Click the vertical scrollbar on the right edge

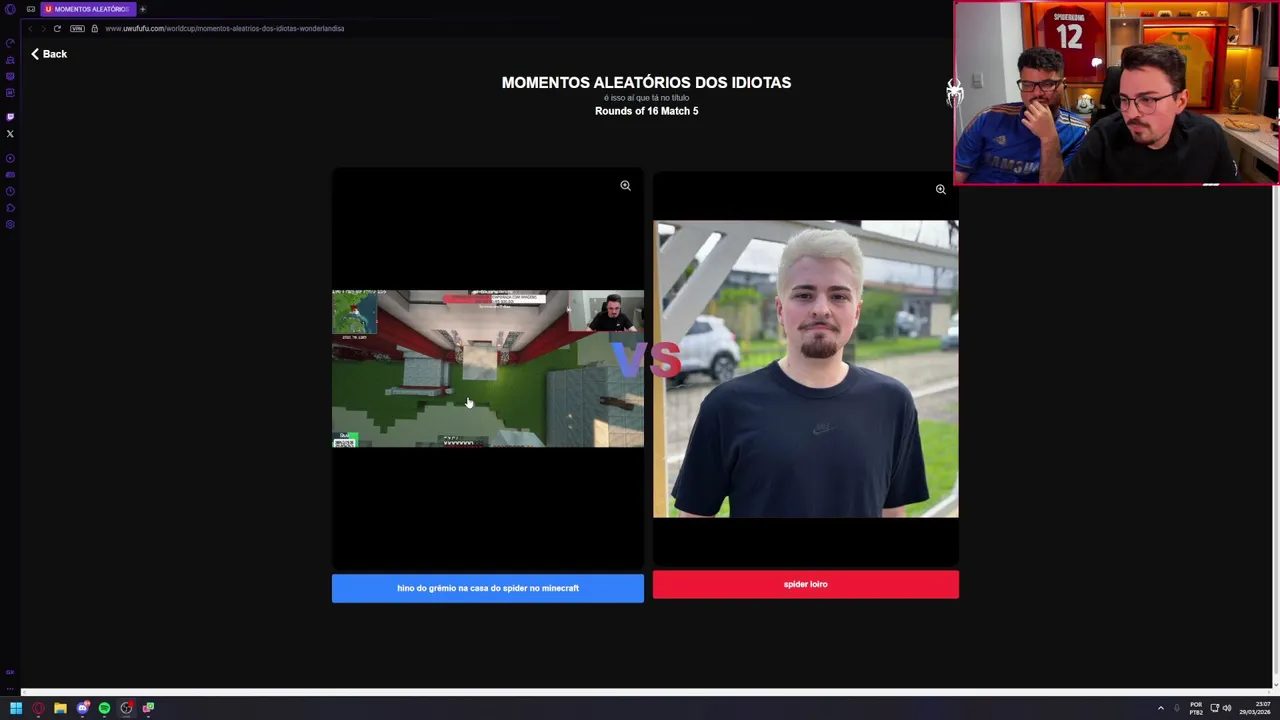[1275, 430]
